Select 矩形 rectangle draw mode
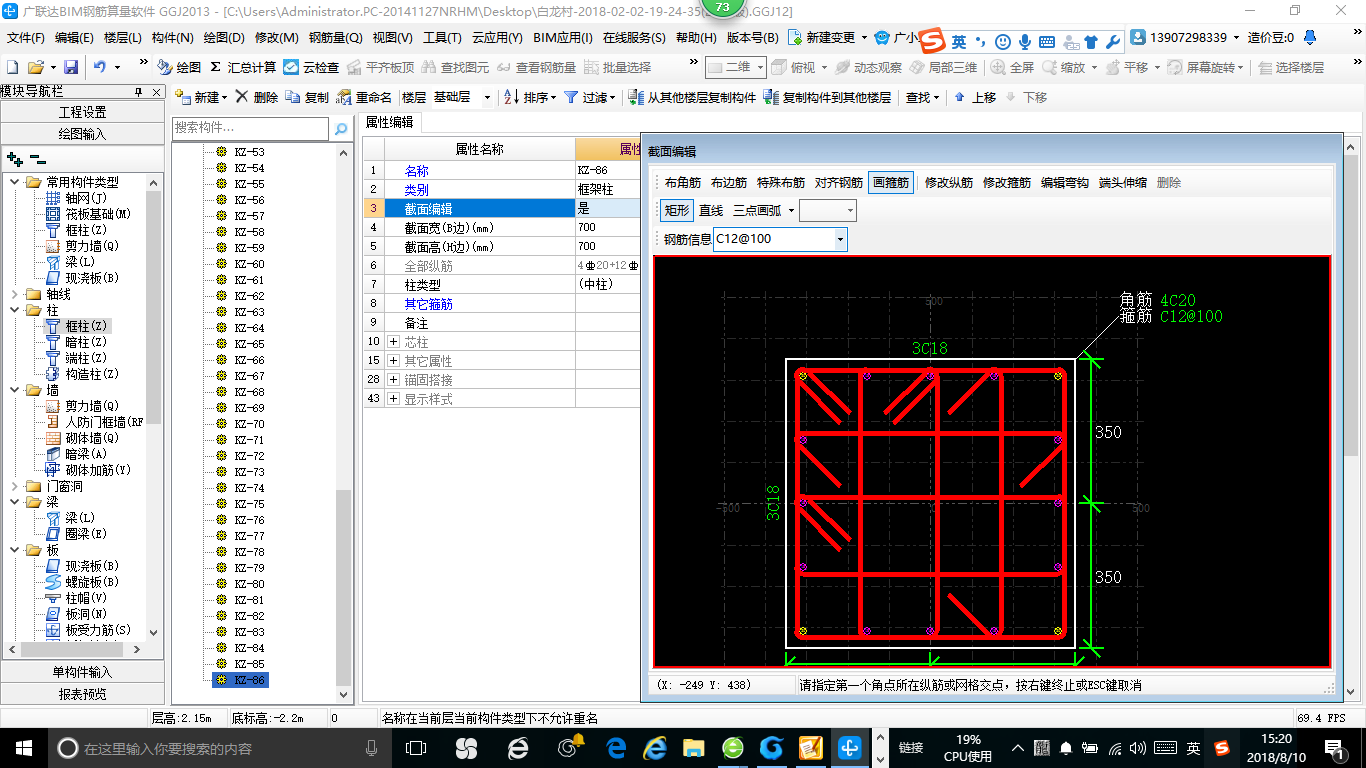Image resolution: width=1366 pixels, height=768 pixels. (x=677, y=210)
